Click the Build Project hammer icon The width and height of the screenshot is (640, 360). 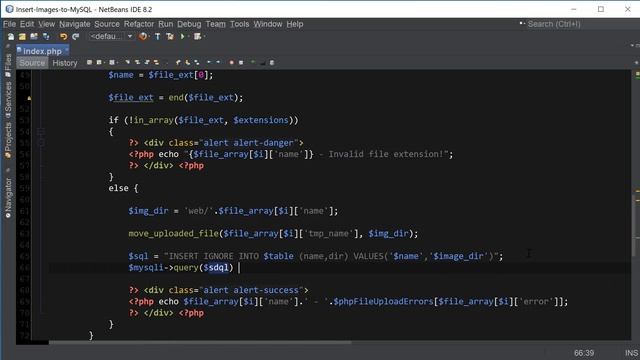(158, 37)
